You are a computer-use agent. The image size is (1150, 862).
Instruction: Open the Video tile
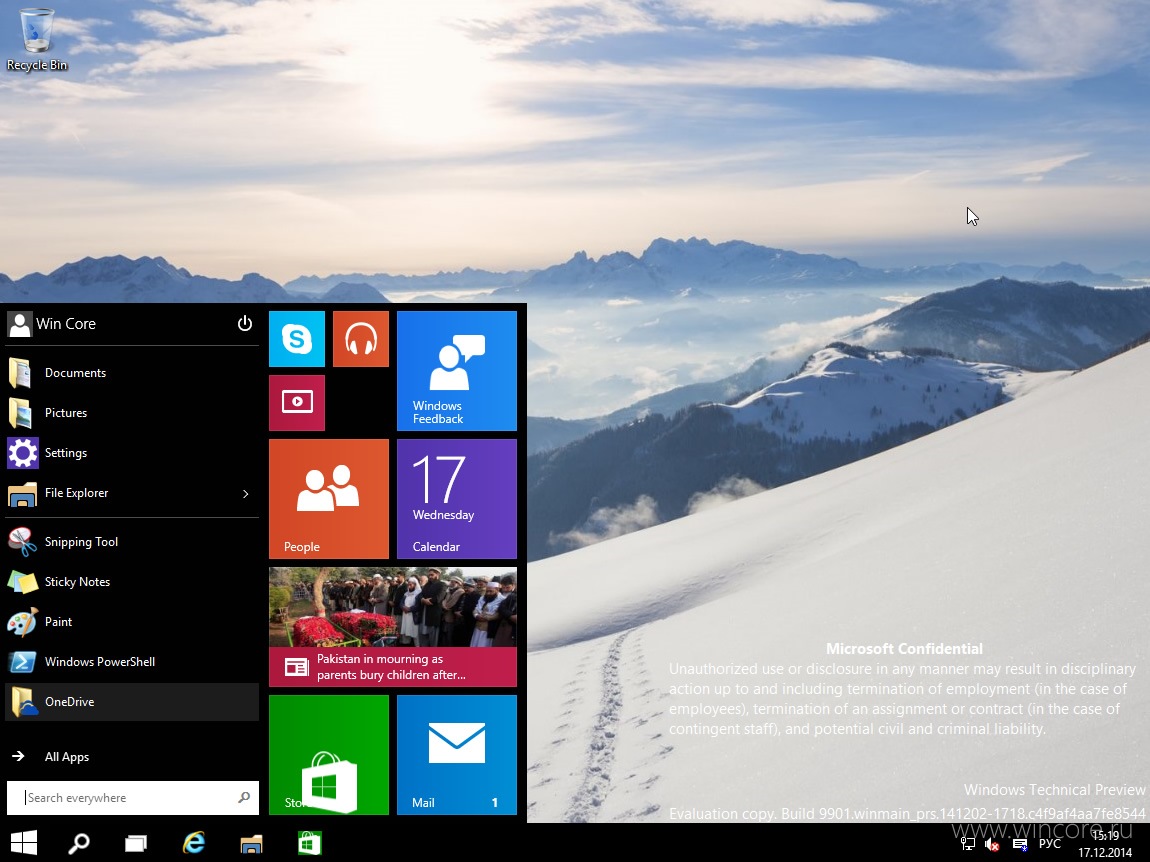[297, 403]
